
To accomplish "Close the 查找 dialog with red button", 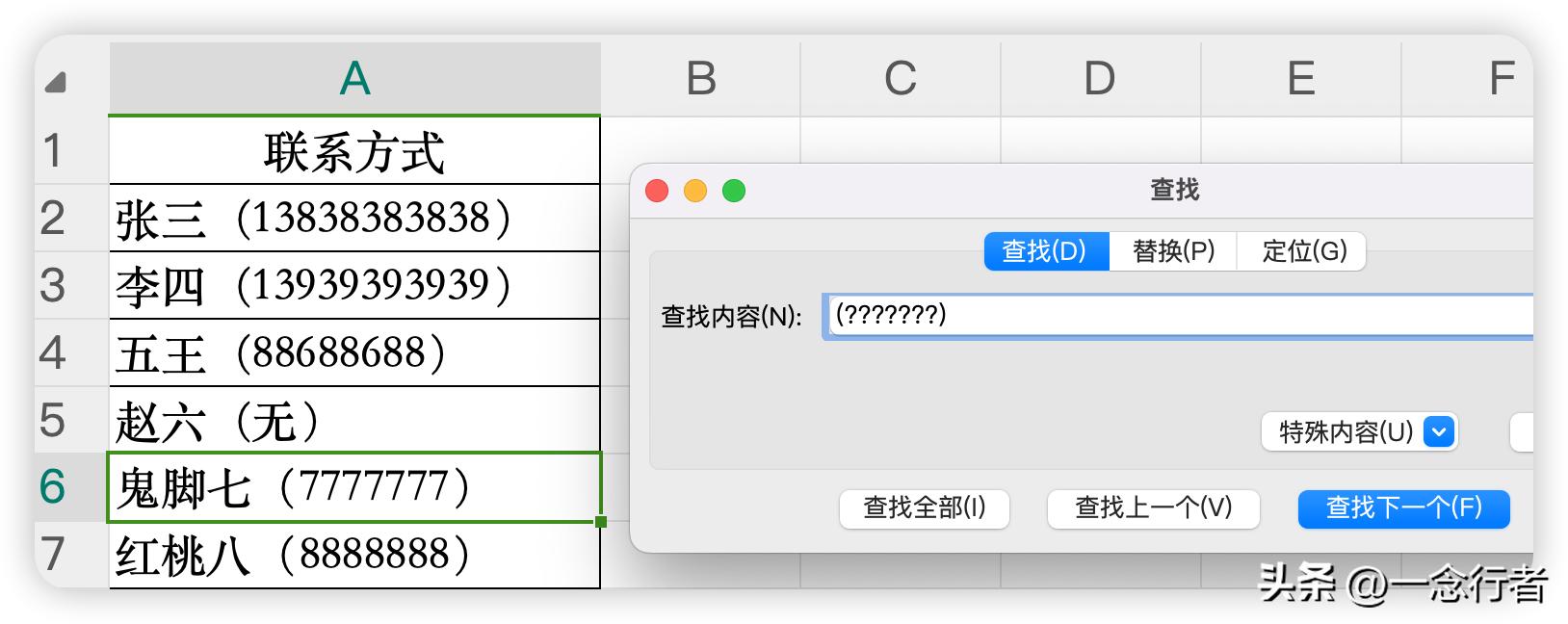I will pyautogui.click(x=657, y=191).
